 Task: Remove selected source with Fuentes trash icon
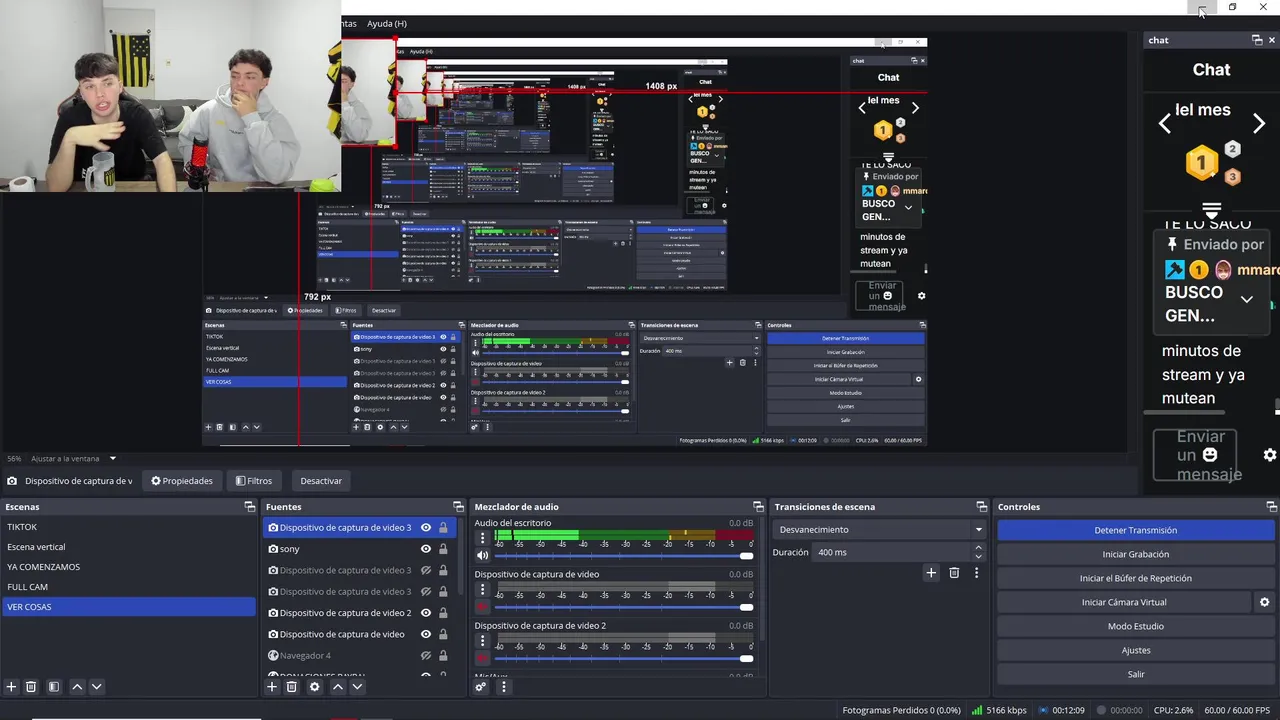pos(292,687)
